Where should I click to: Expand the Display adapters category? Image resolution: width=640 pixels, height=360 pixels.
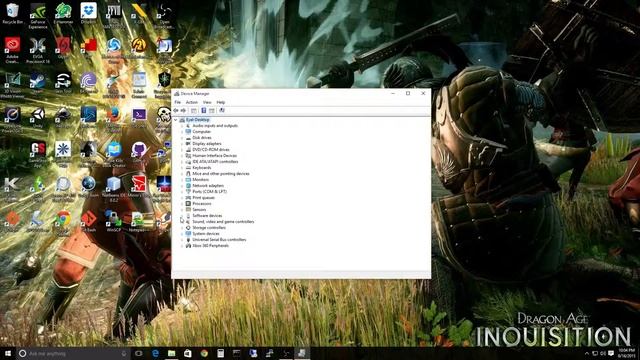pyautogui.click(x=182, y=144)
